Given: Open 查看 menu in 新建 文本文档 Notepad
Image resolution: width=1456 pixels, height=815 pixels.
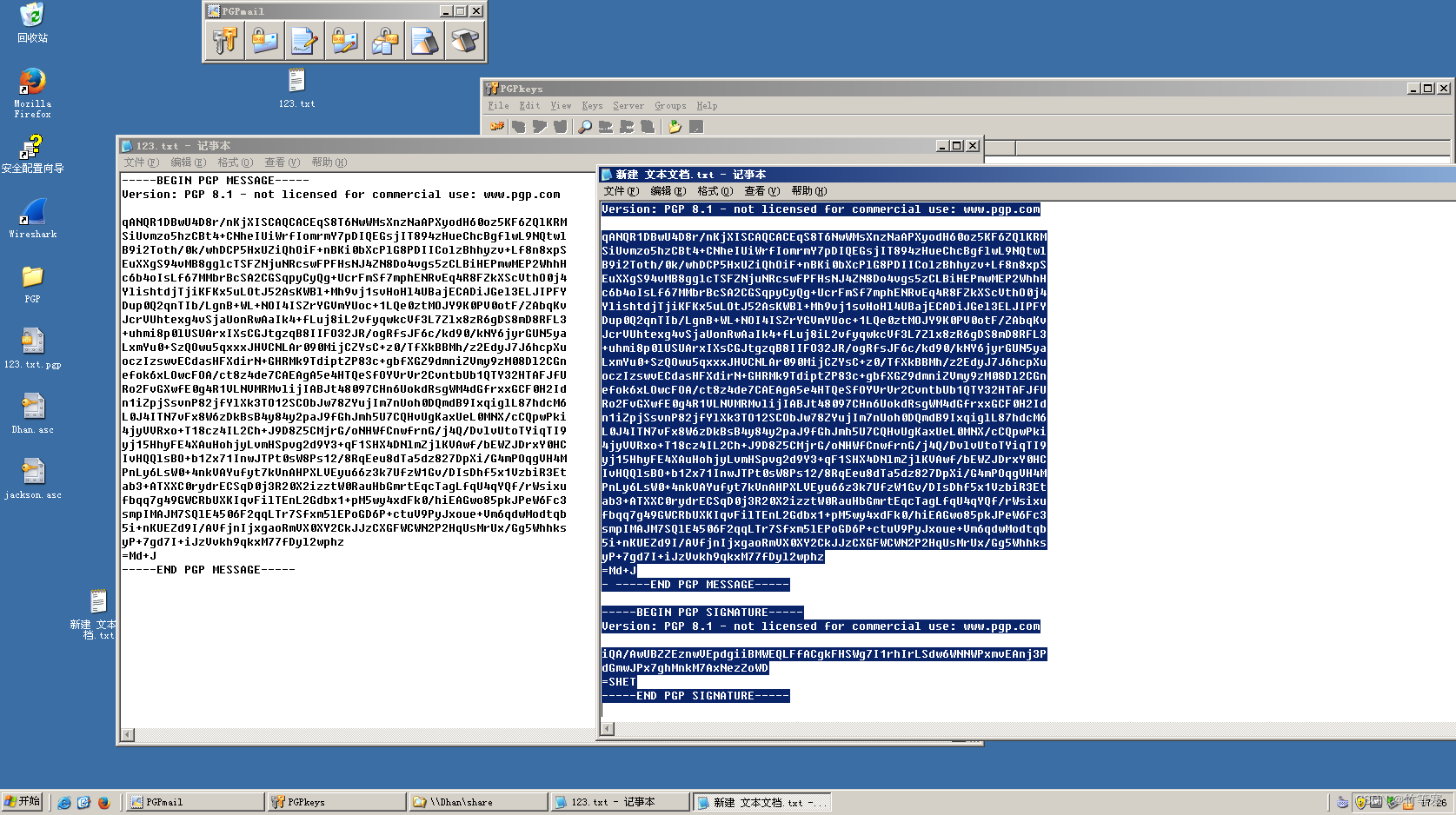Looking at the screenshot, I should click(x=761, y=191).
